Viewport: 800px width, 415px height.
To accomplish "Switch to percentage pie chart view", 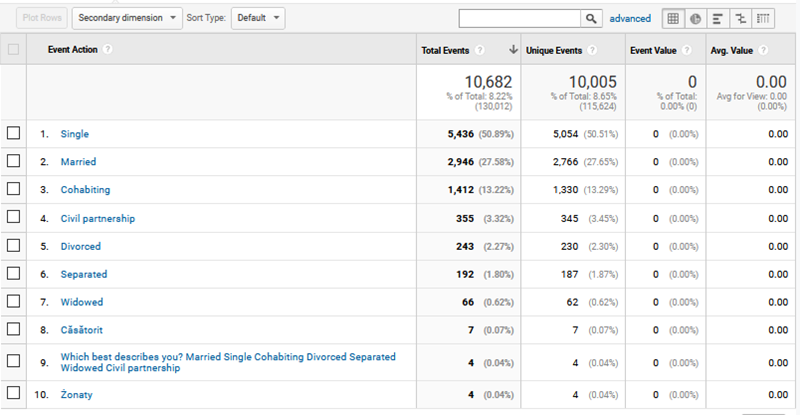I will click(695, 18).
